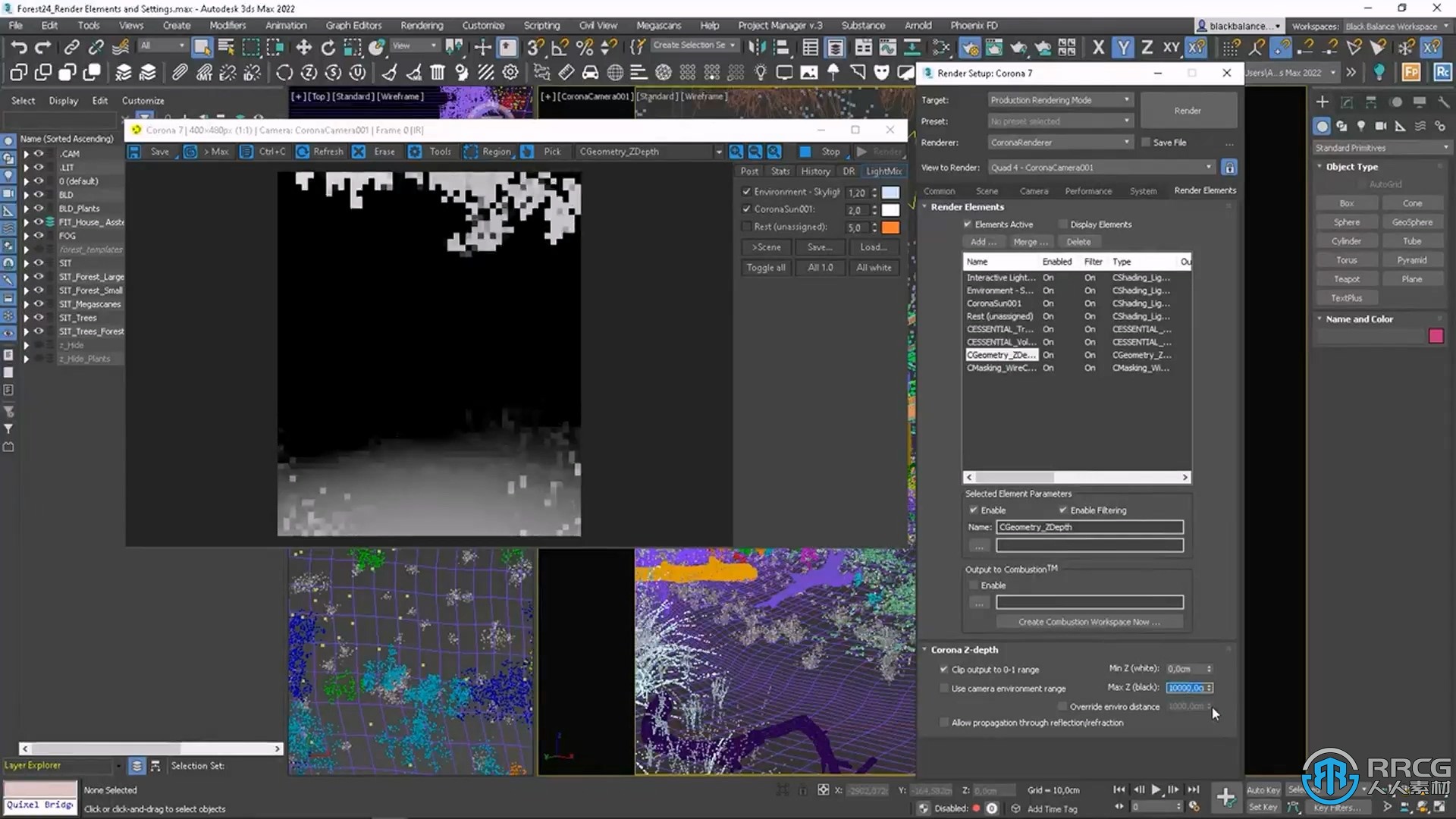Click Refresh icon in Corona frame buffer
The height and width of the screenshot is (819, 1456).
pos(303,152)
